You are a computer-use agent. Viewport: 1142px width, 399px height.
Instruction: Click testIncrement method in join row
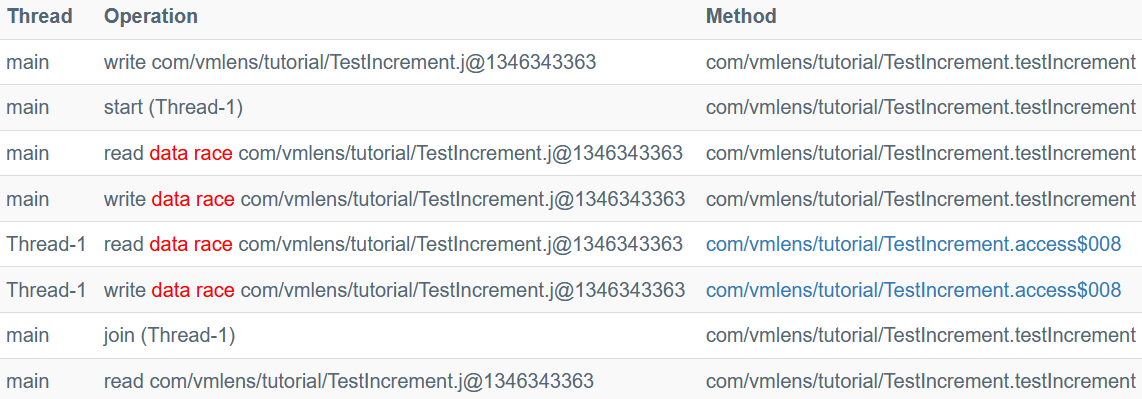click(x=921, y=336)
